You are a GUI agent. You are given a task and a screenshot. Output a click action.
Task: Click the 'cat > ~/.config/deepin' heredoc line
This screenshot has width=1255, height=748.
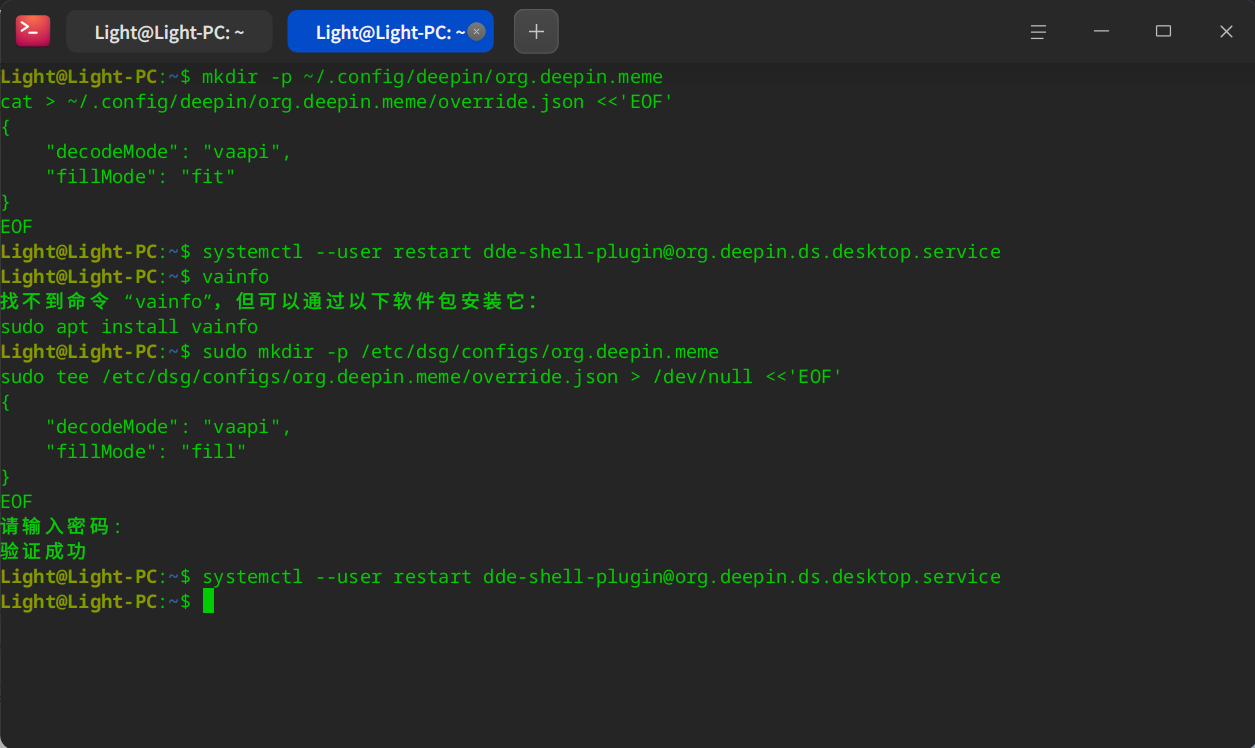tap(337, 102)
